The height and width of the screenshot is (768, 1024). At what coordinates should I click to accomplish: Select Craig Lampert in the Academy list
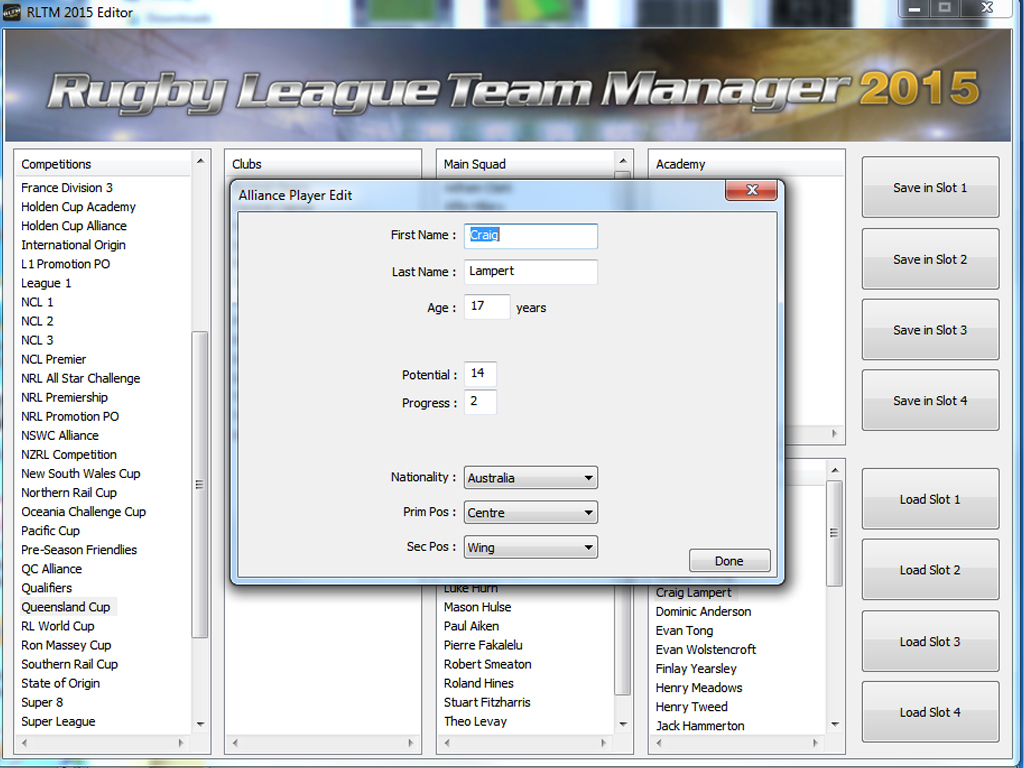[x=693, y=592]
